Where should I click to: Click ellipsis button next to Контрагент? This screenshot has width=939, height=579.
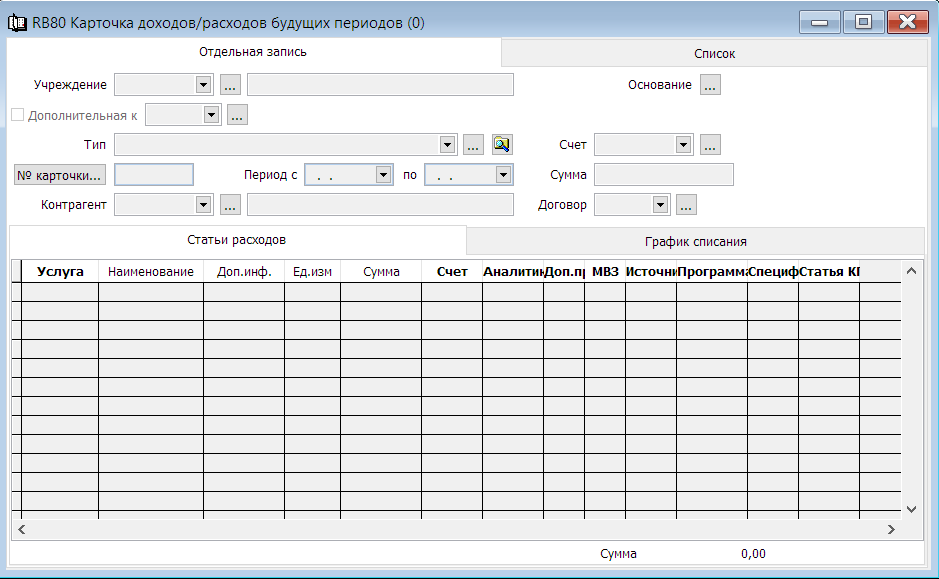231,205
